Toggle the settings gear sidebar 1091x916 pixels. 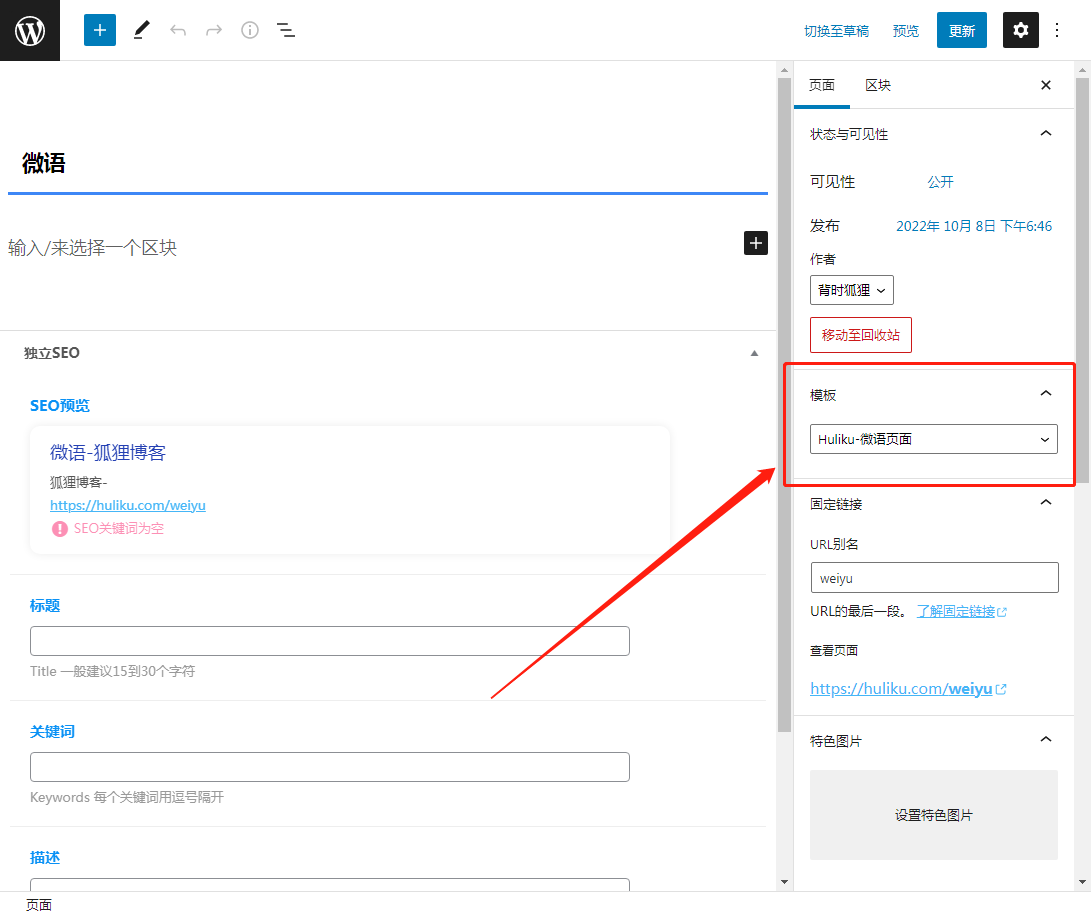pos(1020,30)
